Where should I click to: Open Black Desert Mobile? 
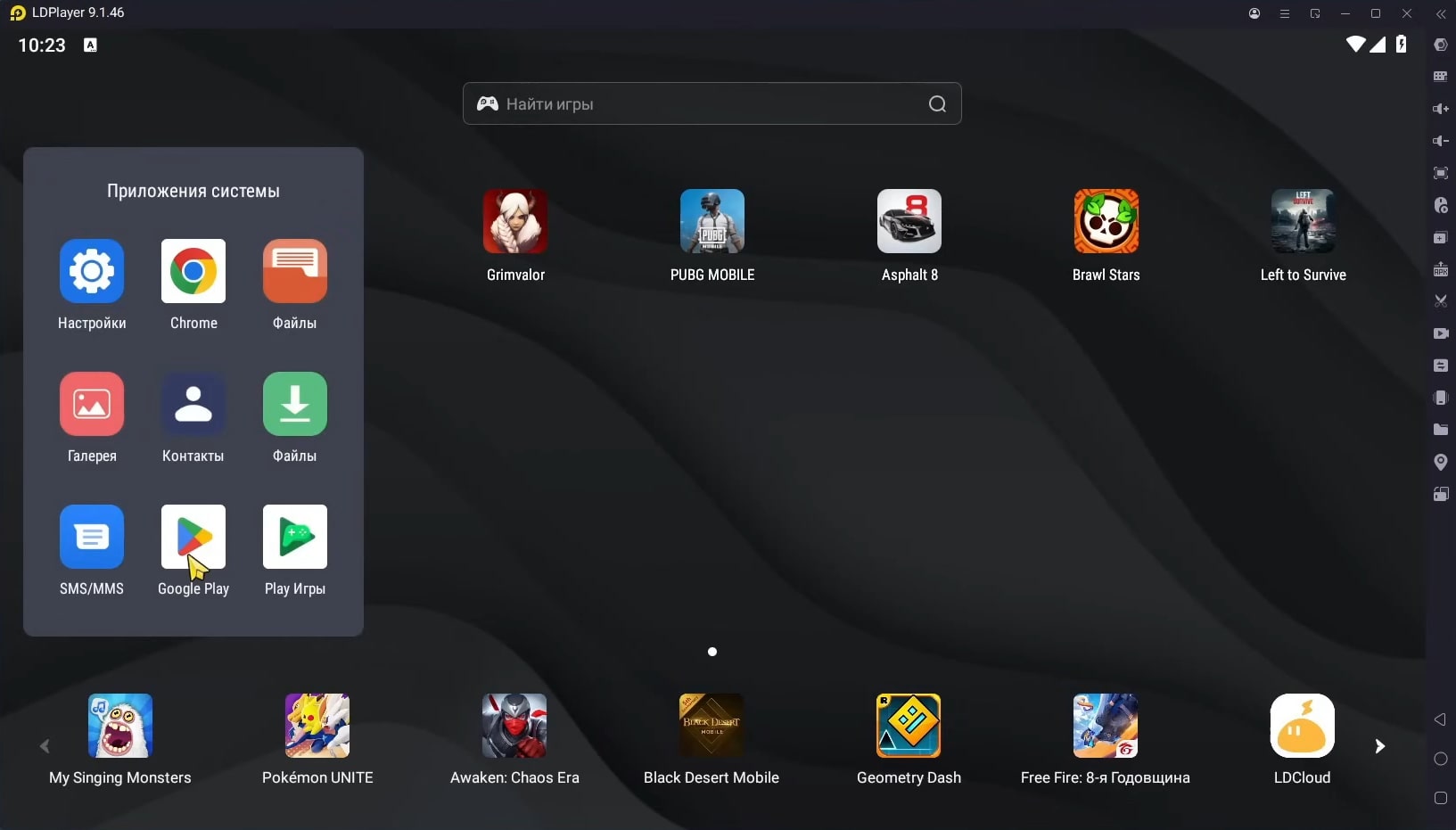[712, 726]
